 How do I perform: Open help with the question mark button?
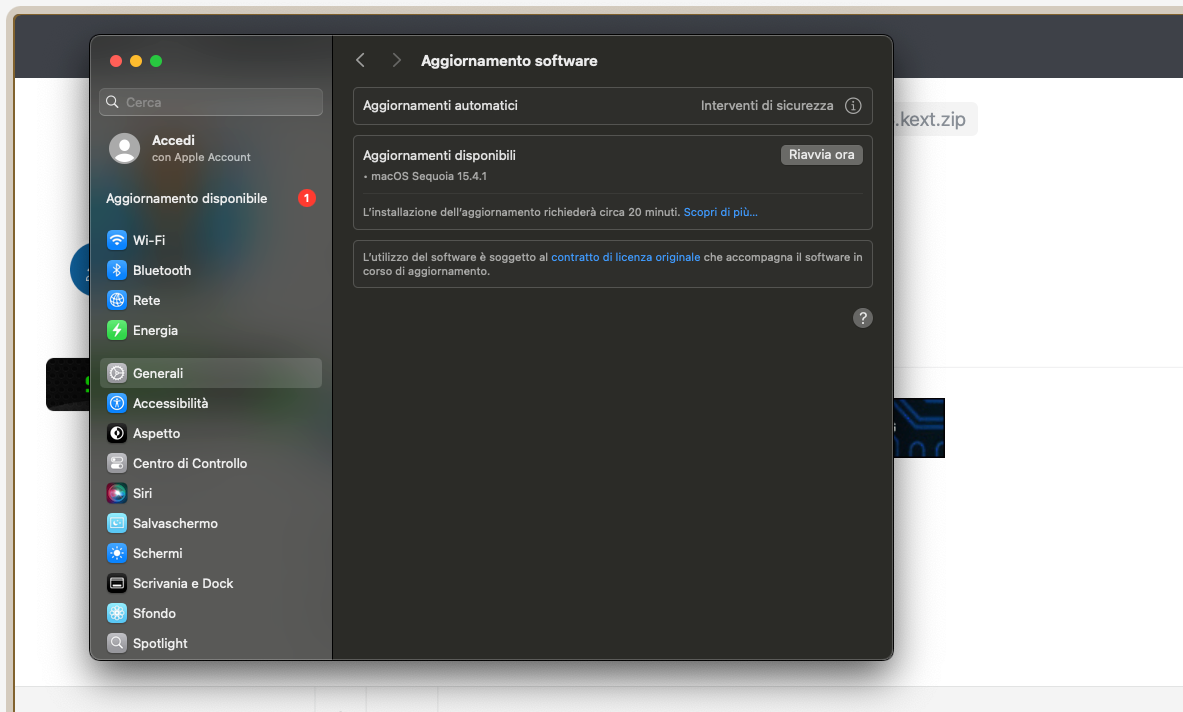point(862,318)
